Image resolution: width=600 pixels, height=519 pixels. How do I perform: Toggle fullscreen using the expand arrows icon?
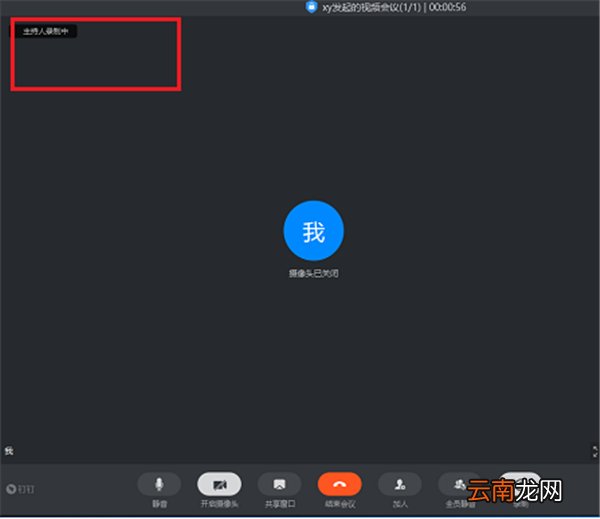[x=595, y=452]
